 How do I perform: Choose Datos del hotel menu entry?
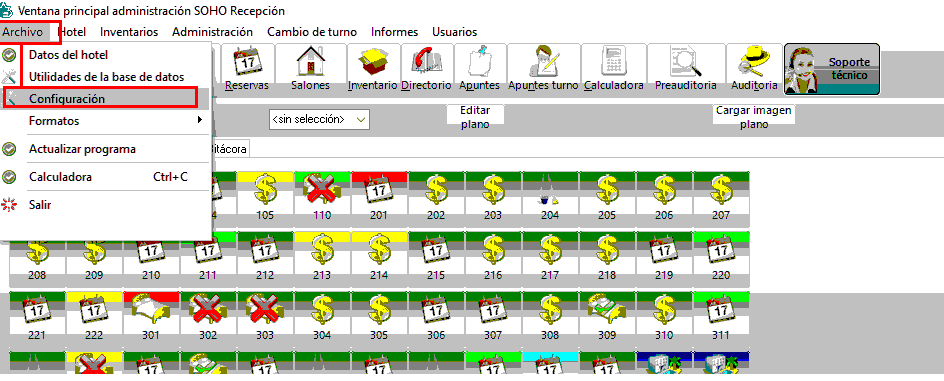click(x=107, y=55)
